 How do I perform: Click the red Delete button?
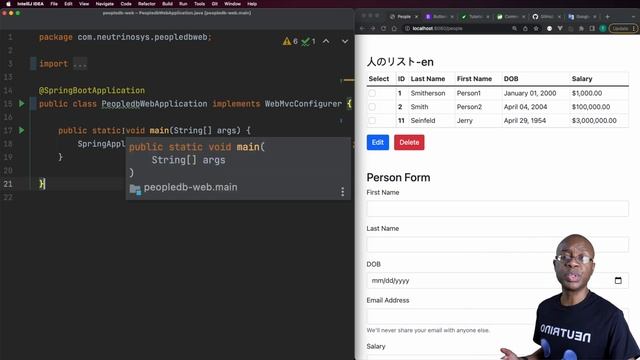409,142
